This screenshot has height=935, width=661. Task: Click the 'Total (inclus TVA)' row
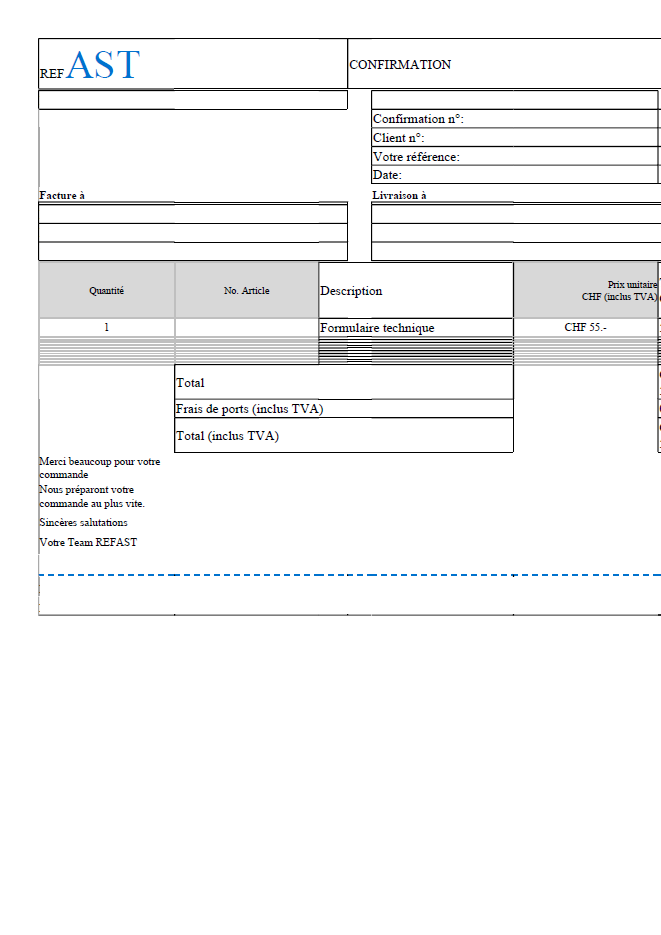[x=344, y=435]
